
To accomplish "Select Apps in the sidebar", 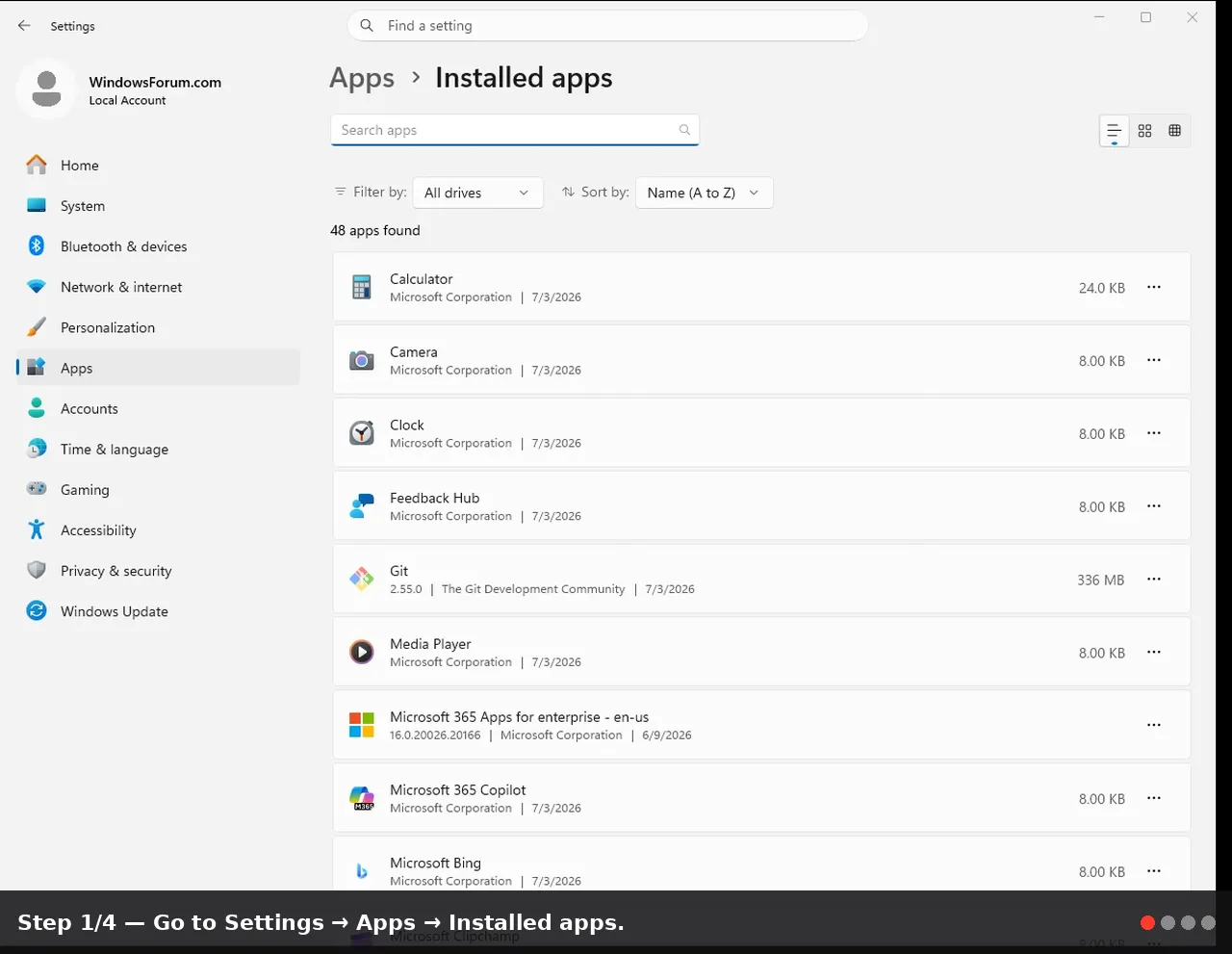I will click(x=158, y=368).
